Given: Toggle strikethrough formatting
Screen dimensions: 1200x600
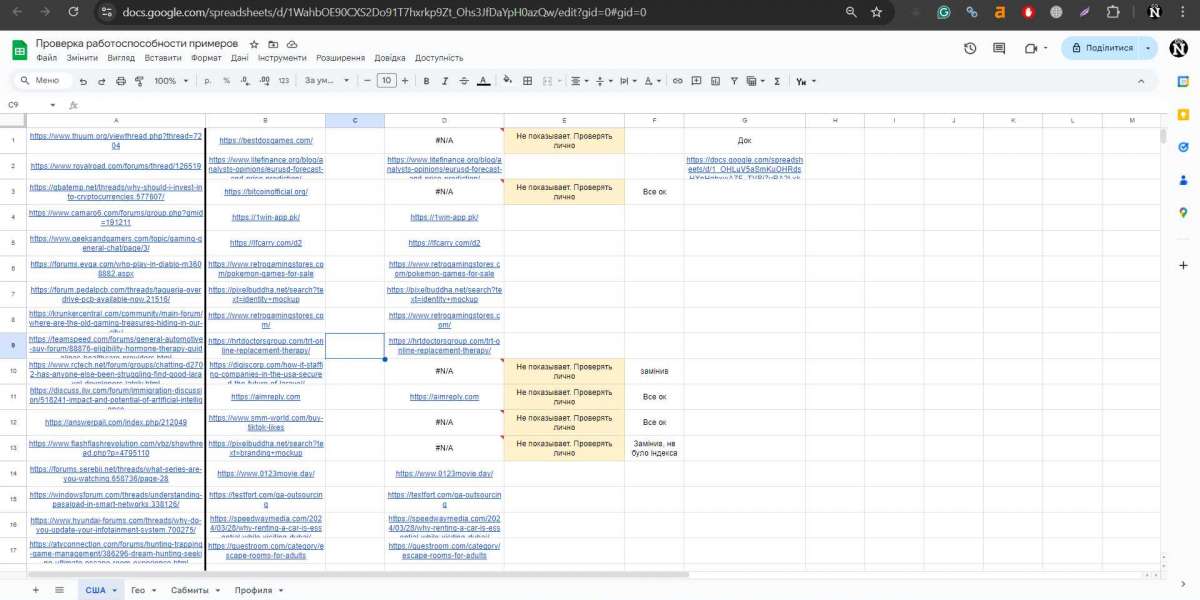Looking at the screenshot, I should (x=464, y=81).
